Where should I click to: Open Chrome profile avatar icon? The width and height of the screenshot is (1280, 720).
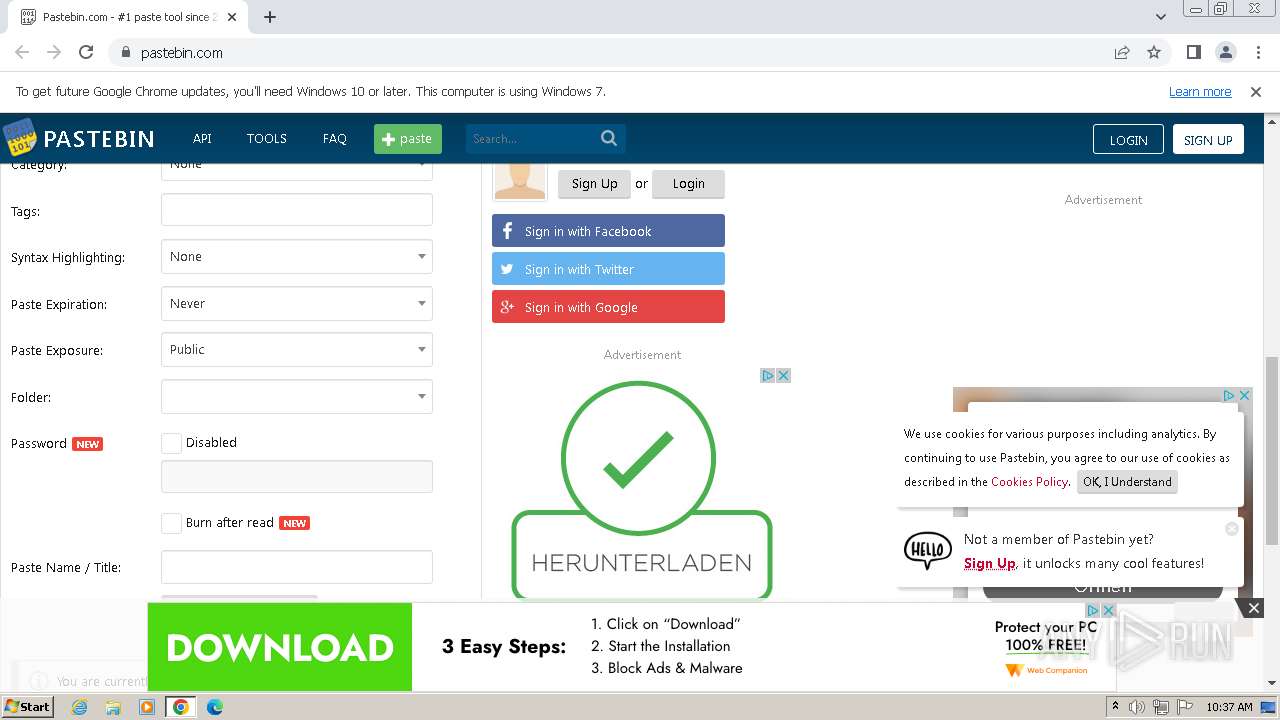tap(1226, 52)
